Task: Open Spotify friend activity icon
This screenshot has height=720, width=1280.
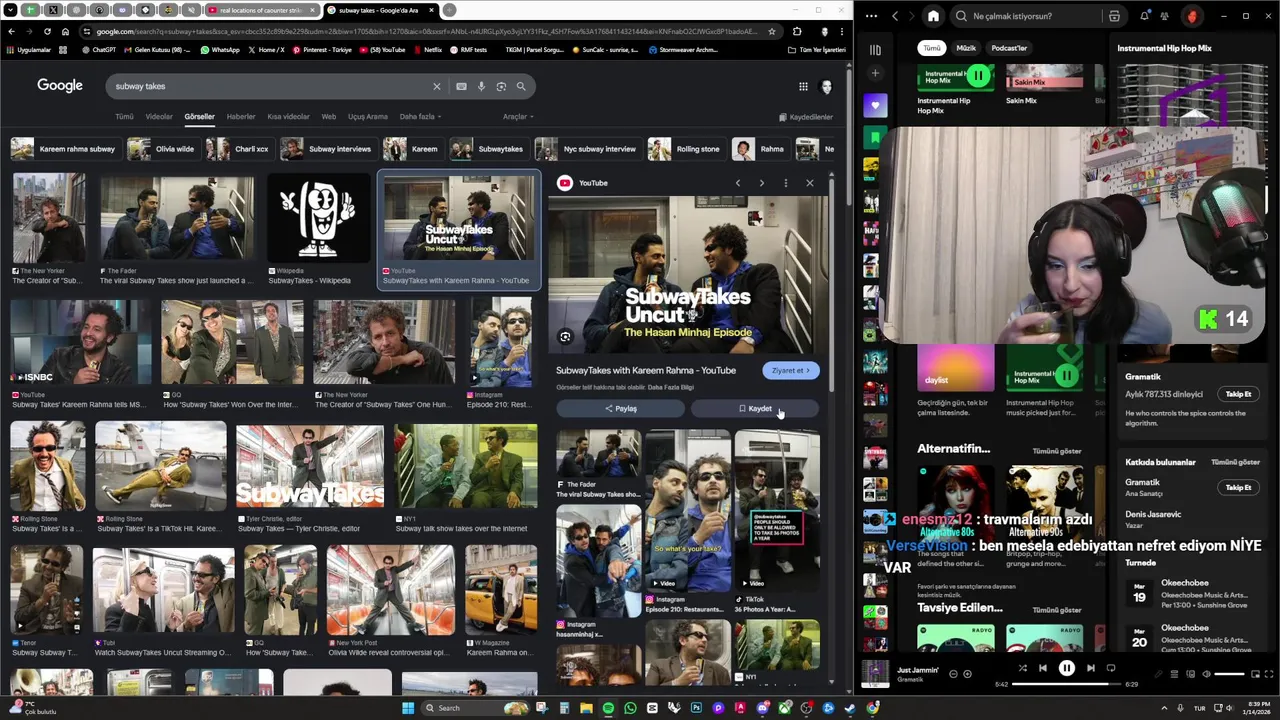Action: coord(1165,16)
